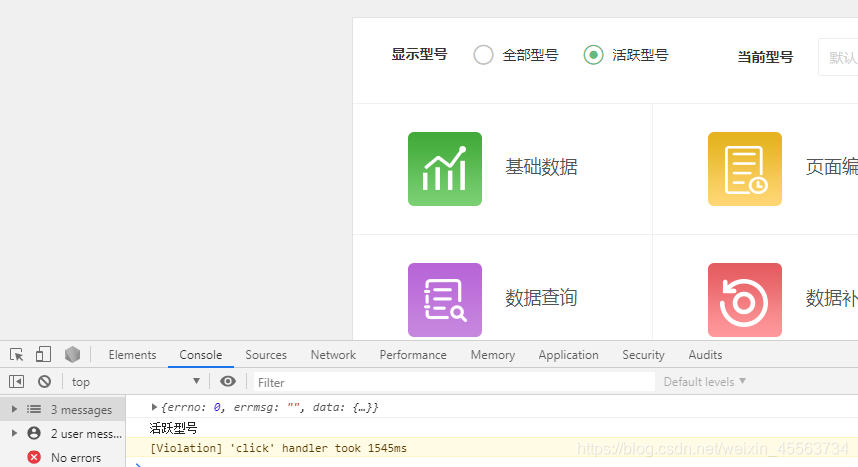
Task: Click the red No errors icon
Action: click(x=34, y=457)
